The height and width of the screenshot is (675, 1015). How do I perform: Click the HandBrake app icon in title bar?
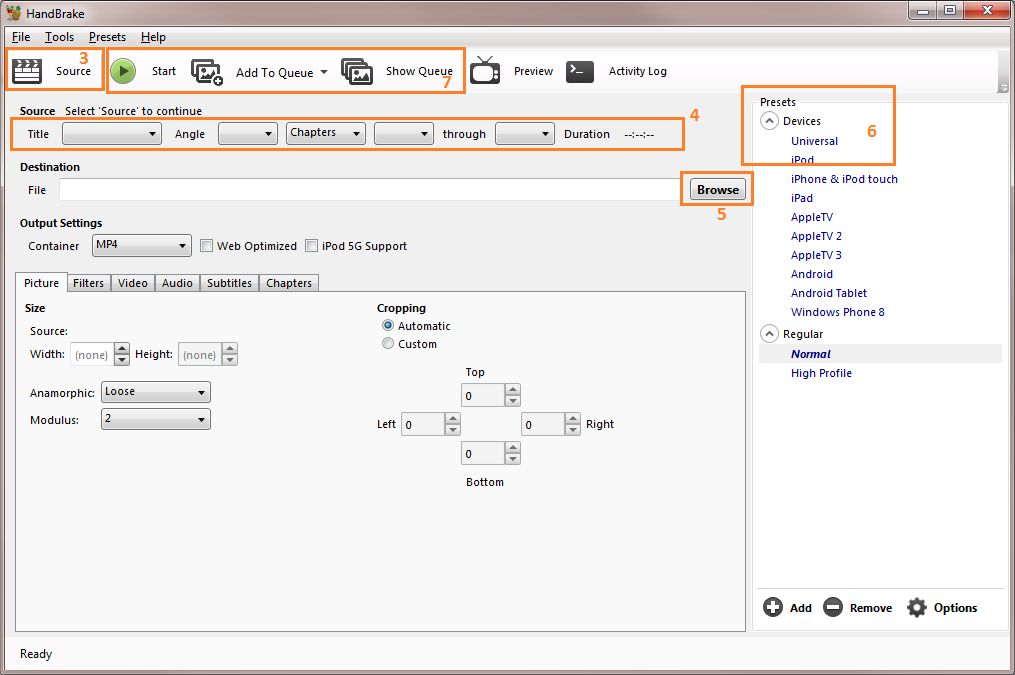click(x=13, y=13)
